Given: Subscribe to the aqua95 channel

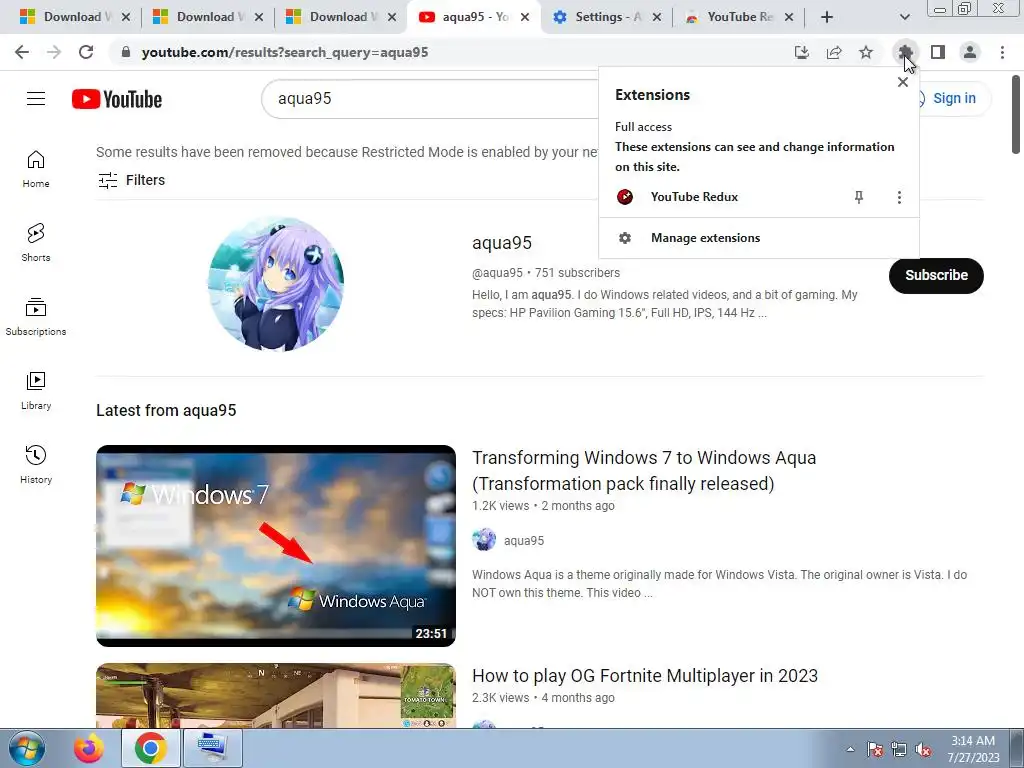Looking at the screenshot, I should (936, 276).
